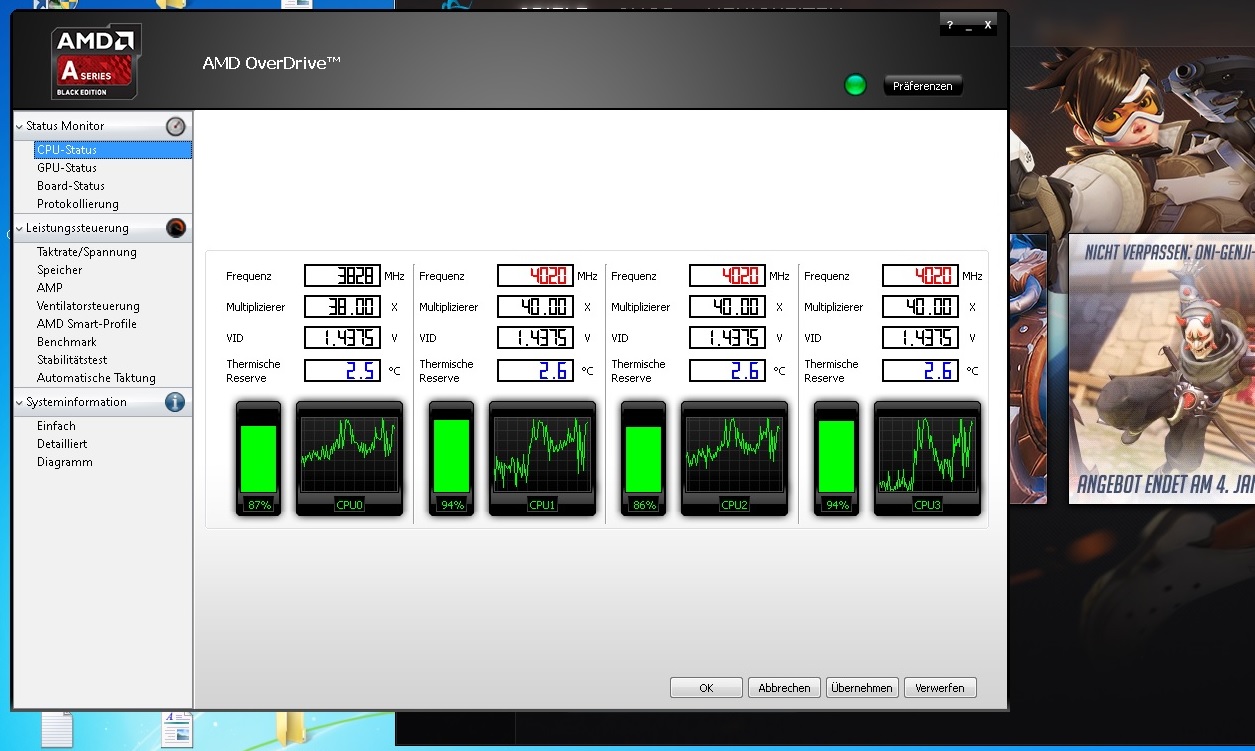1255x751 pixels.
Task: Open Stabilitätstest page
Action: [72, 360]
